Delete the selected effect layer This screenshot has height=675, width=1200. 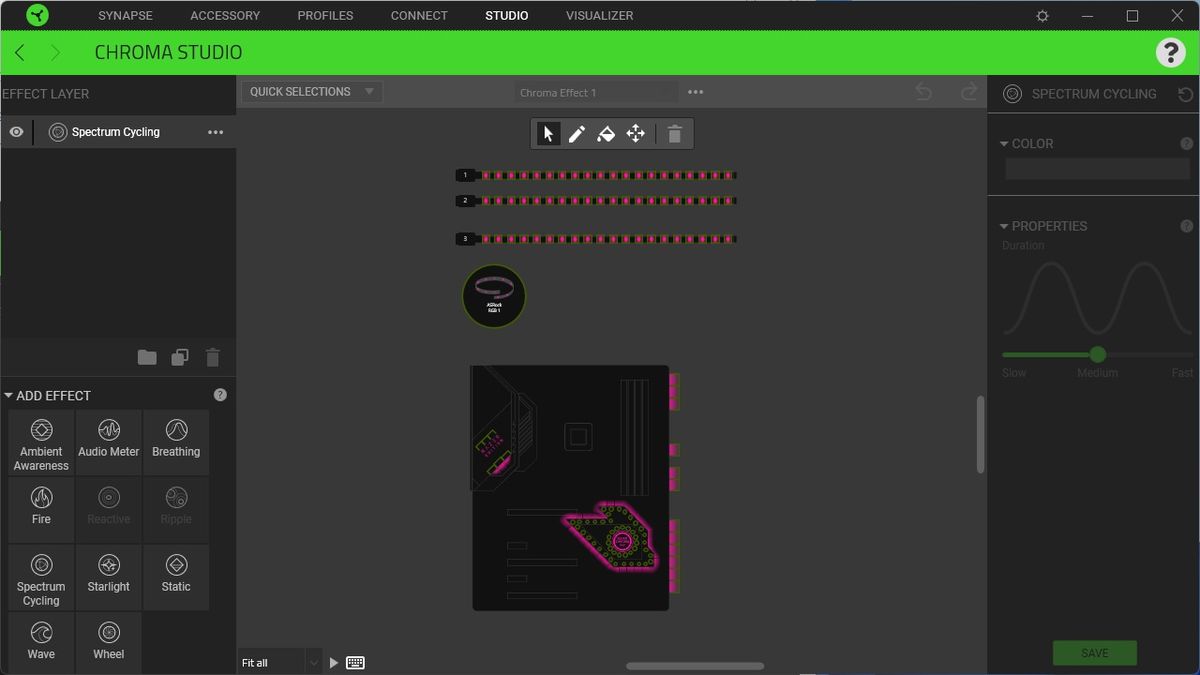coord(212,358)
